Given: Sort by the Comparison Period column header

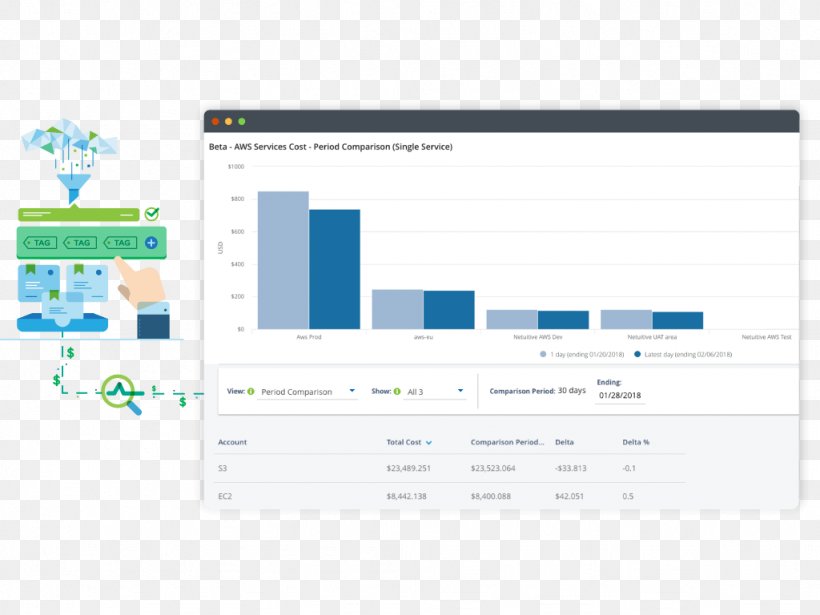Looking at the screenshot, I should click(x=507, y=442).
